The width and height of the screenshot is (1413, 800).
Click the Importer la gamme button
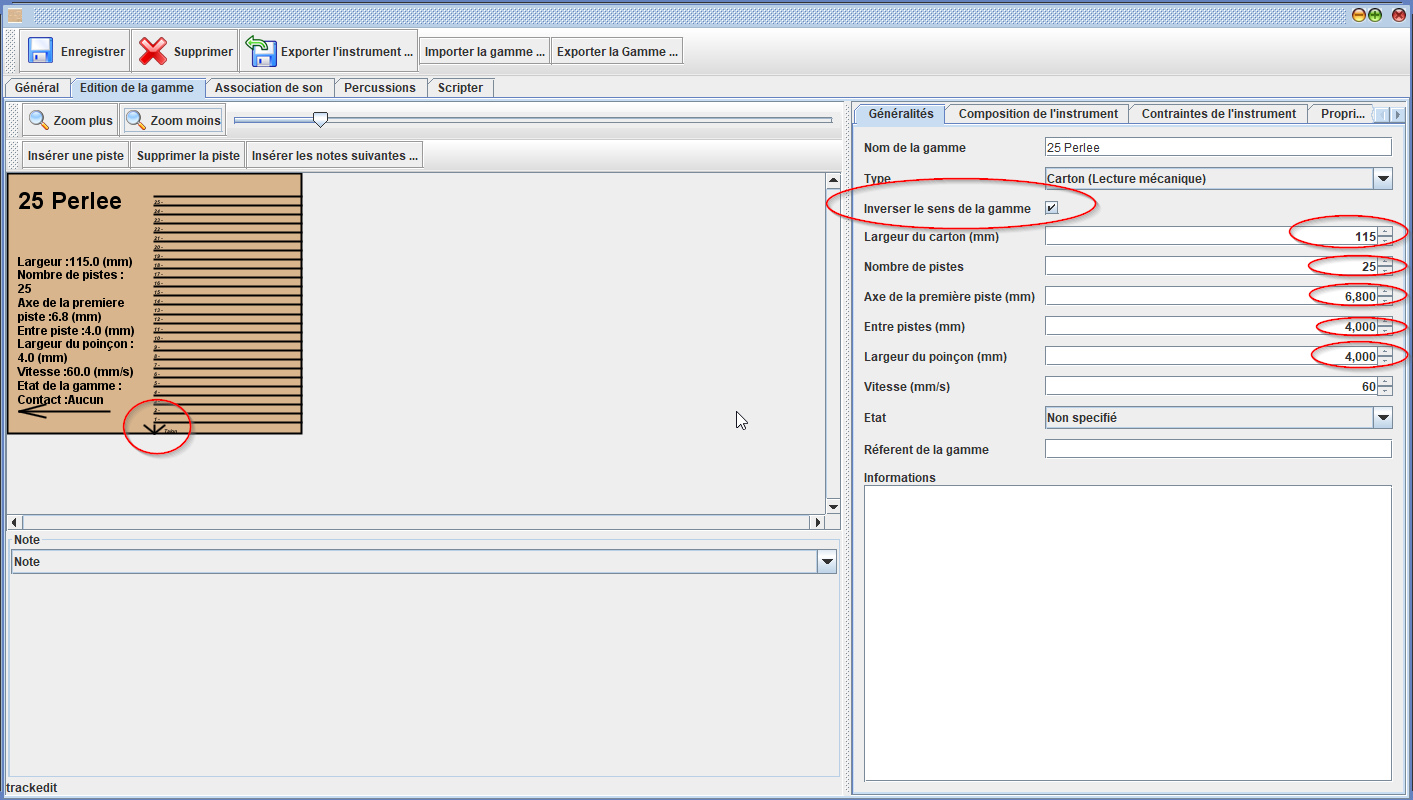pos(485,52)
